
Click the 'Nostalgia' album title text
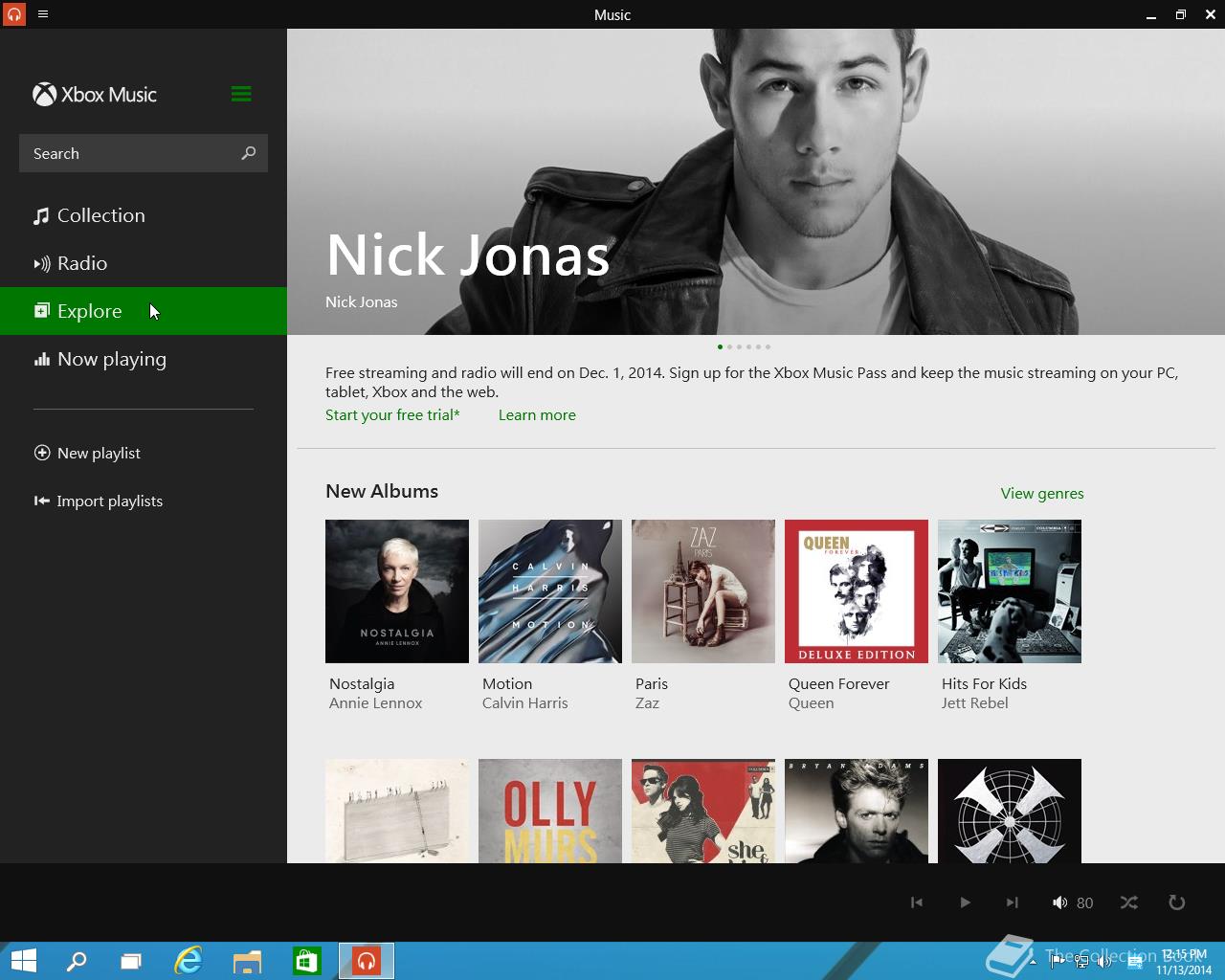point(362,683)
